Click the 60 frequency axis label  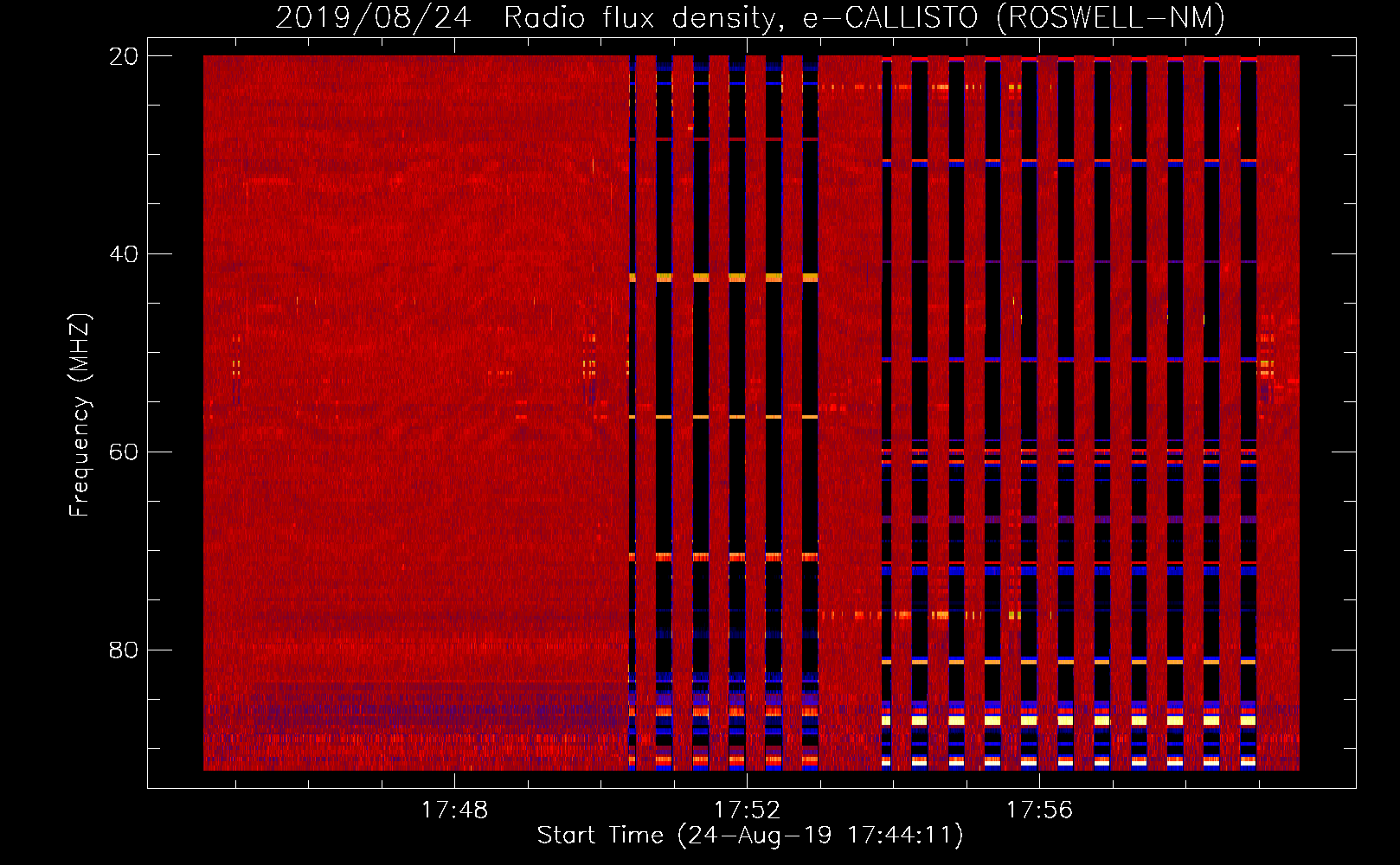point(124,452)
